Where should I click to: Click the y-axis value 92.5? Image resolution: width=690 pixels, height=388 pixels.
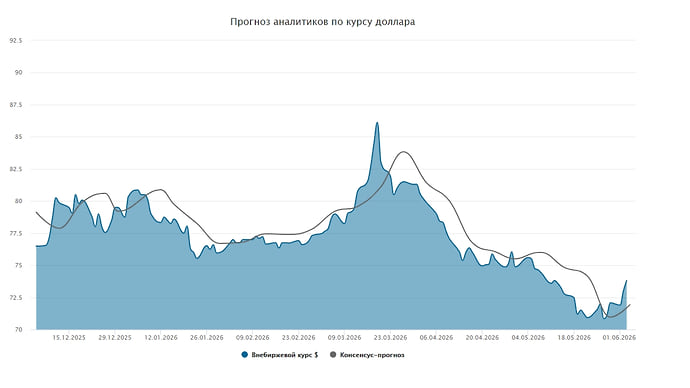coord(16,40)
